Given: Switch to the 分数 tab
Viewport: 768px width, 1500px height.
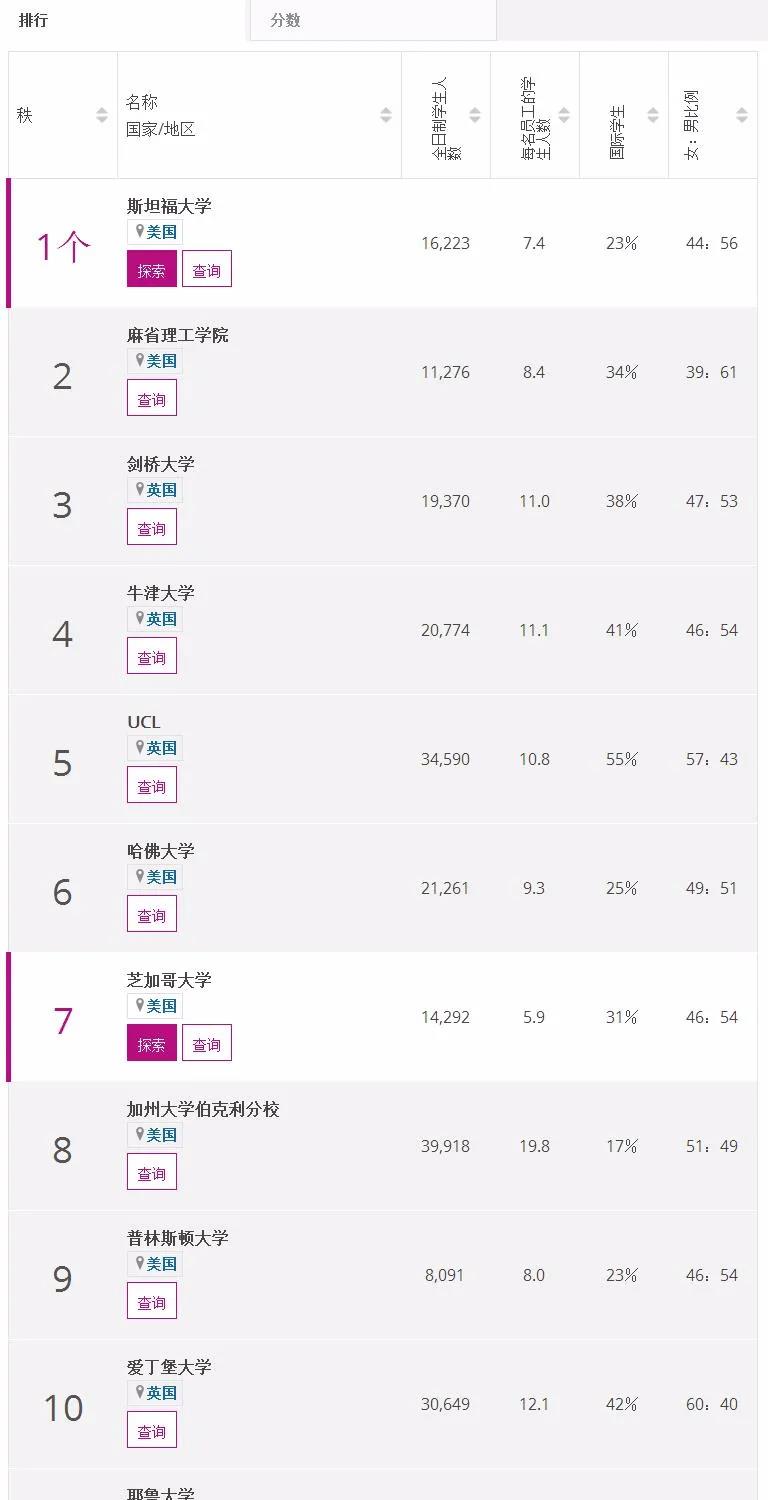Looking at the screenshot, I should click(285, 20).
